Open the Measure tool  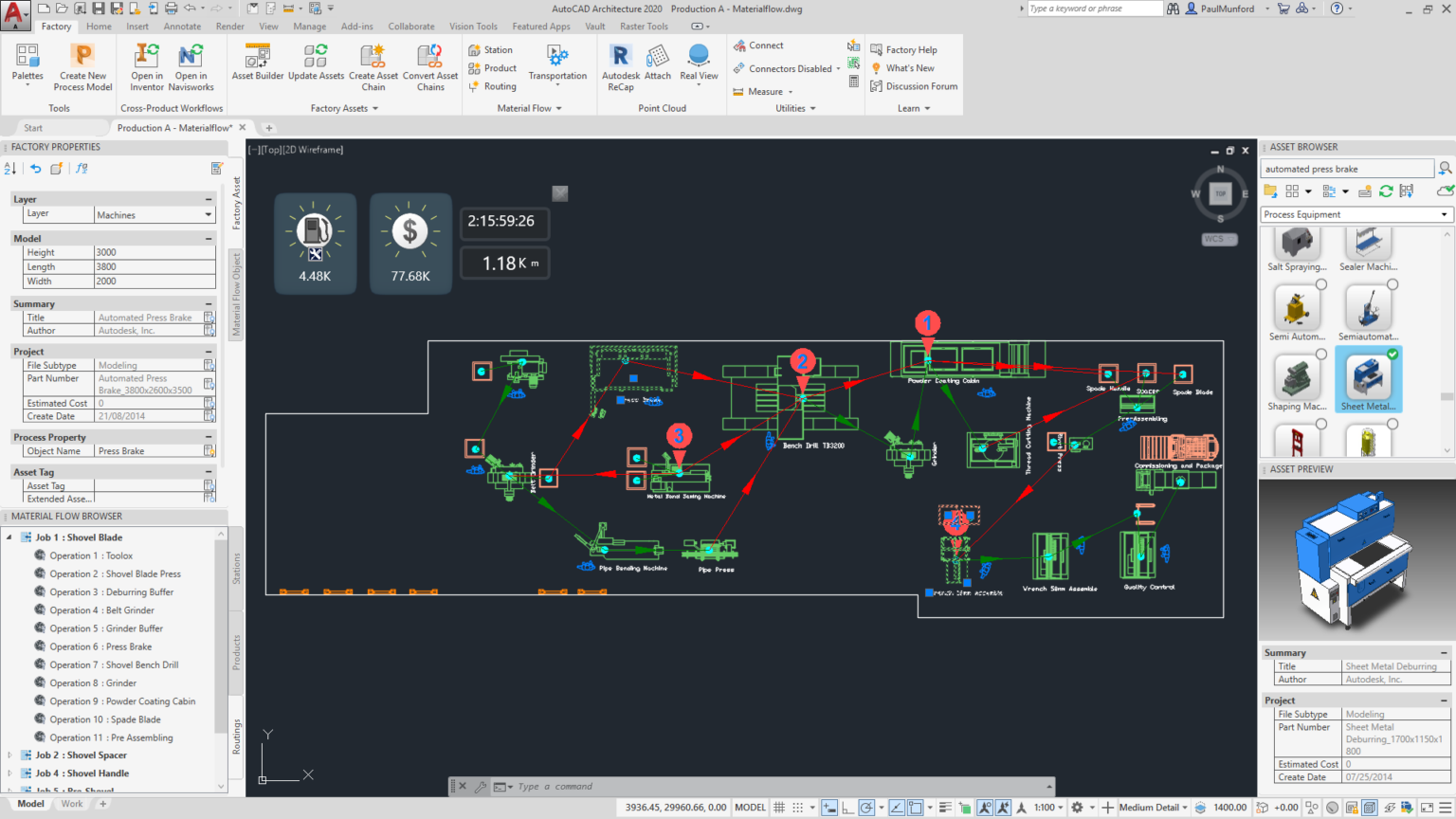tap(763, 92)
